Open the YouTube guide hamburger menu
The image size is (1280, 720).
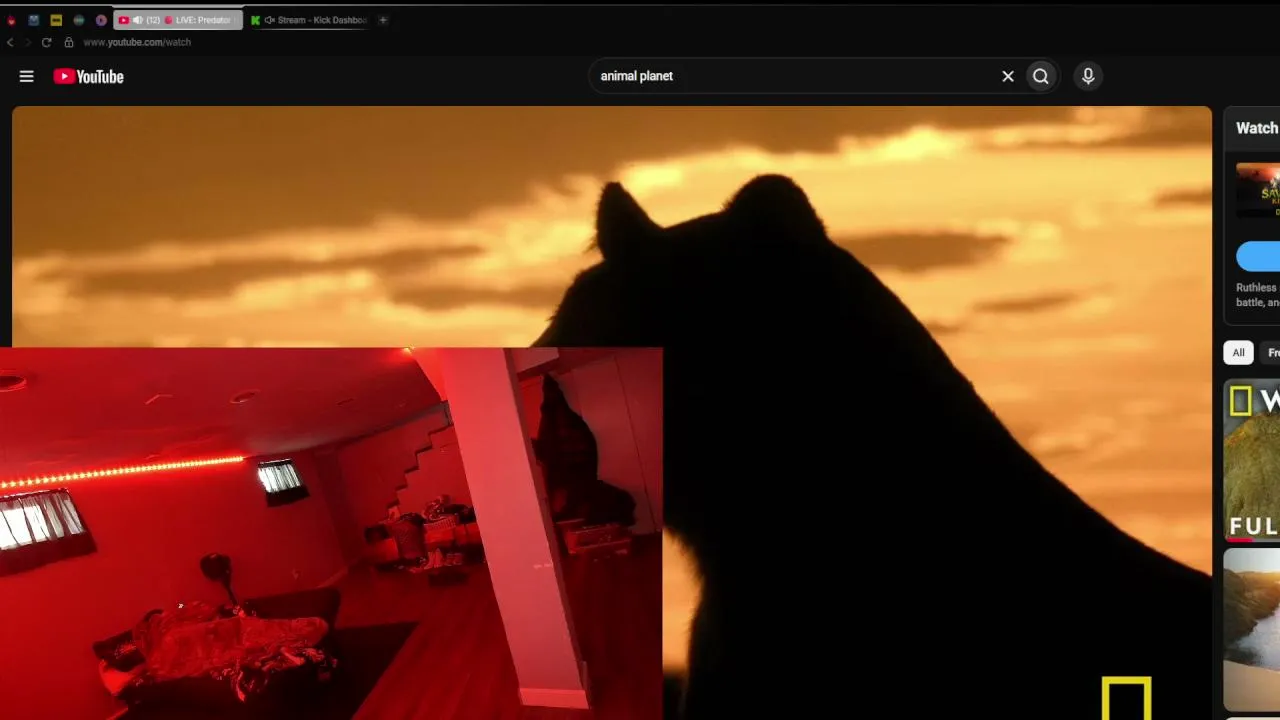[27, 76]
